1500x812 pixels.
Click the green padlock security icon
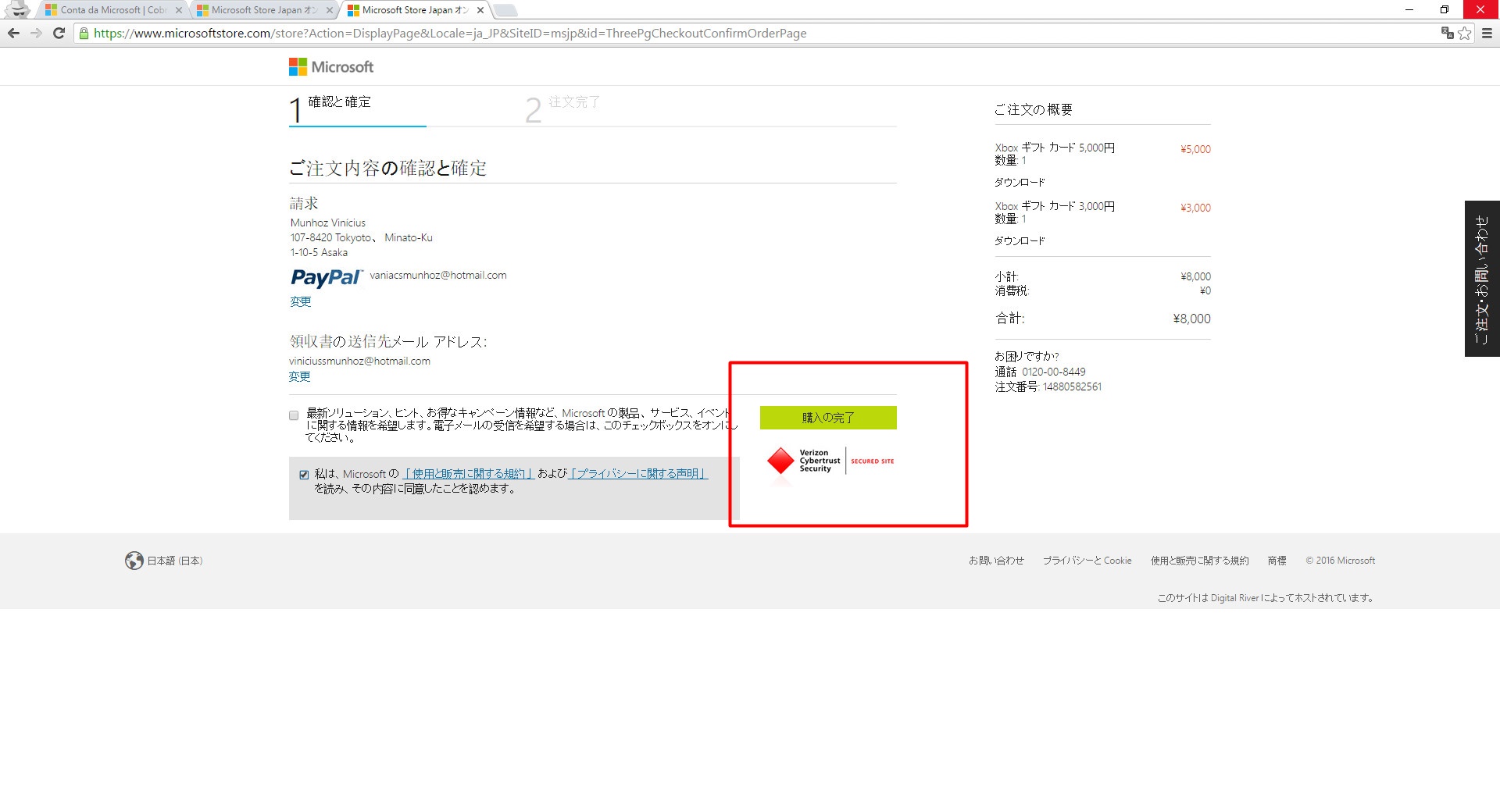(84, 33)
